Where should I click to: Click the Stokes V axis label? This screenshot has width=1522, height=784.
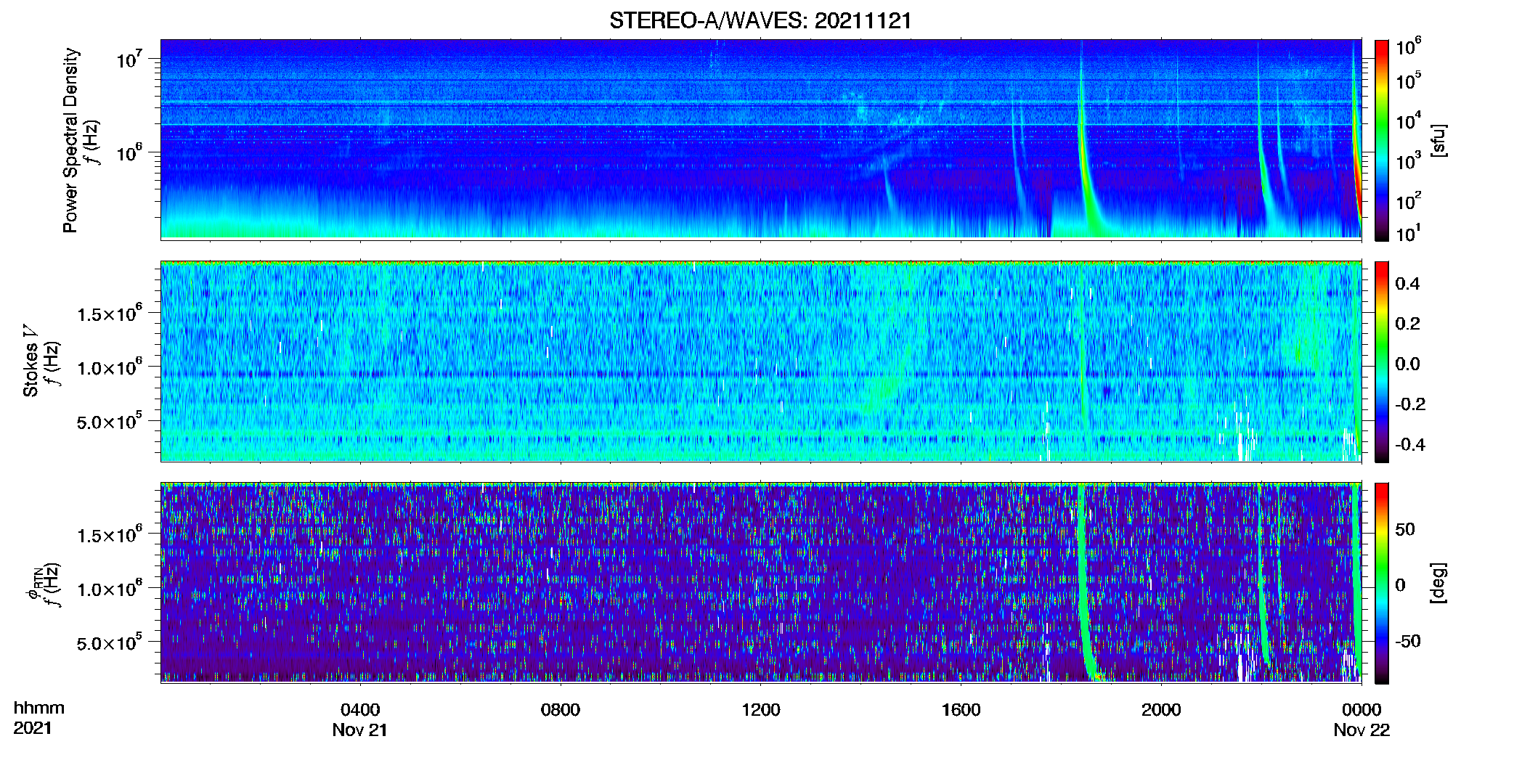(x=30, y=360)
